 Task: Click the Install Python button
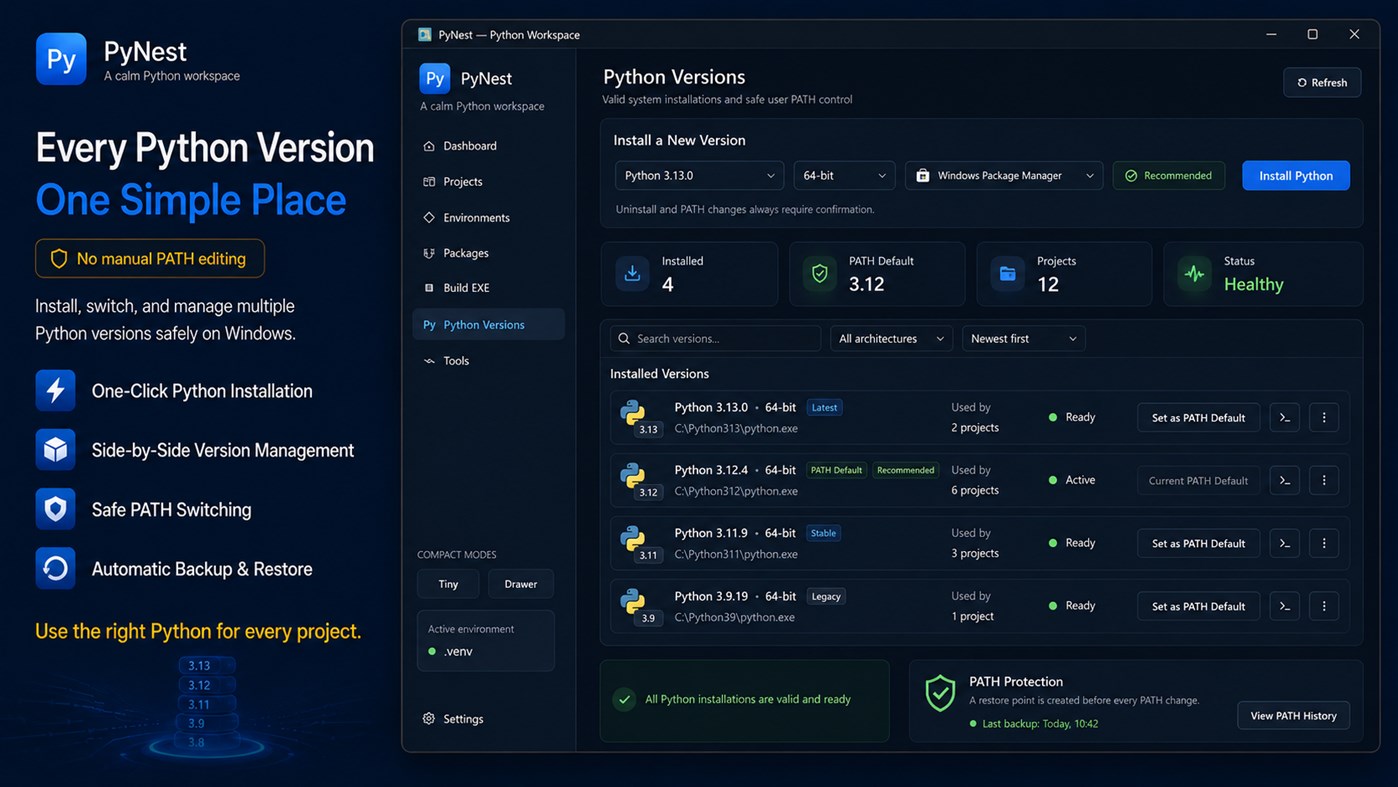(x=1296, y=175)
